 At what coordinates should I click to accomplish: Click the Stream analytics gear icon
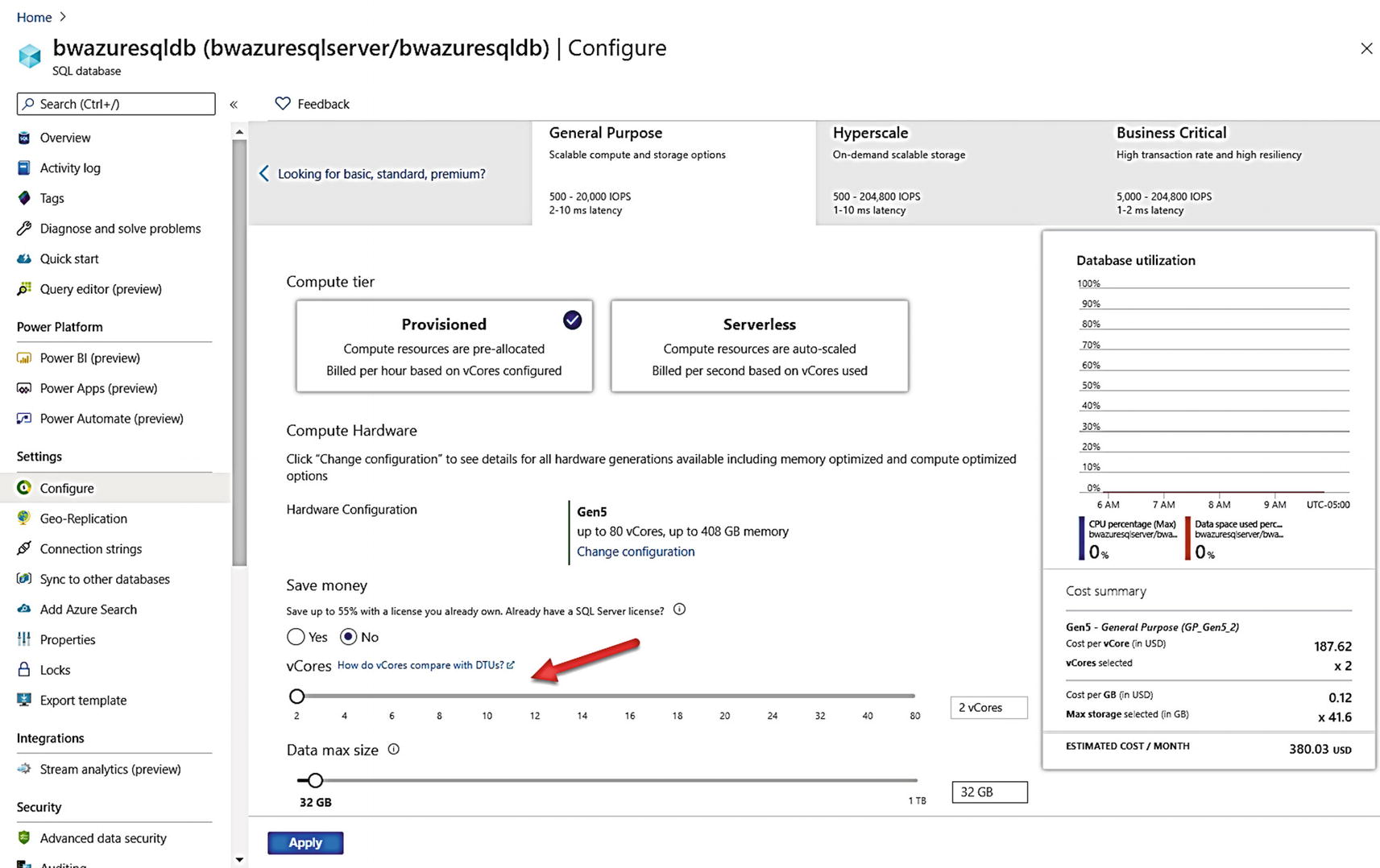(x=24, y=769)
